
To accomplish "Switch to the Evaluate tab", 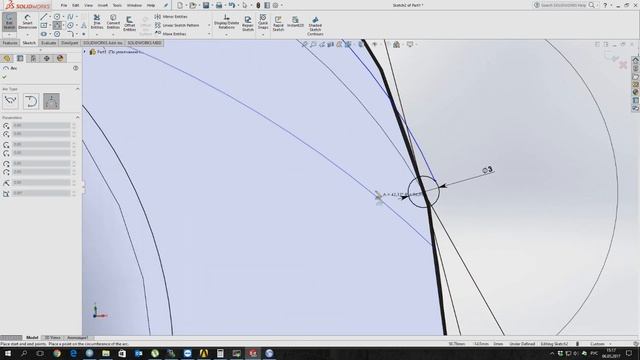I will (x=49, y=43).
